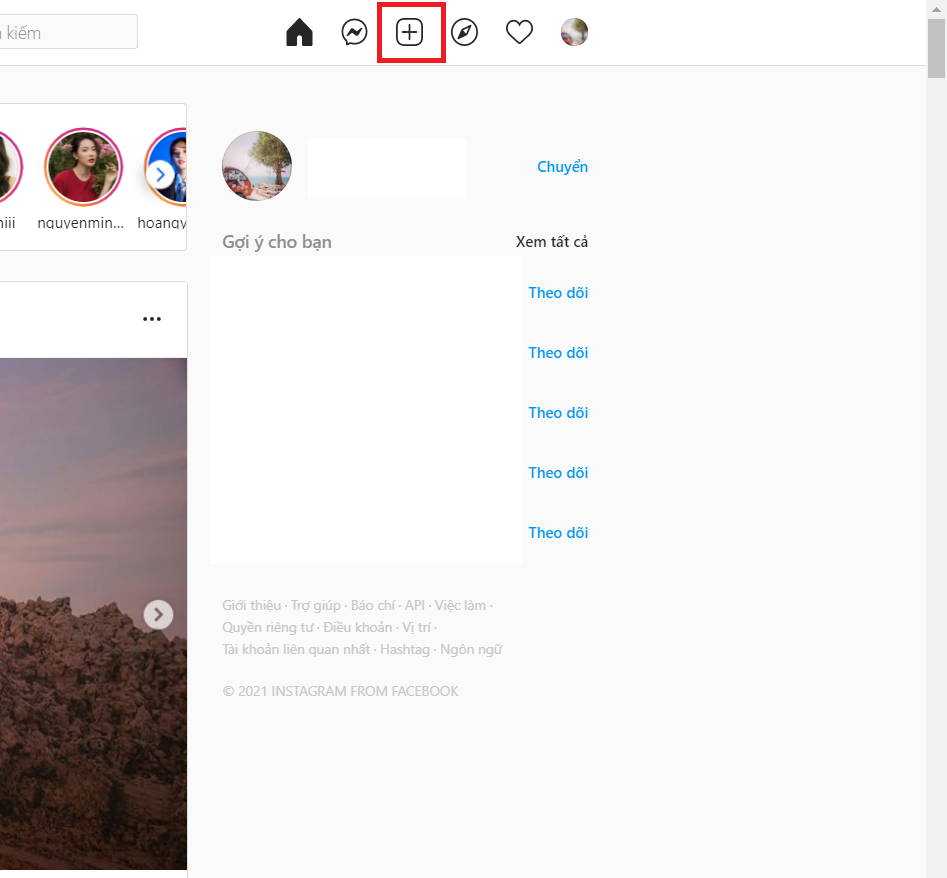
Task: Open the sunset landscape post image
Action: 93,614
